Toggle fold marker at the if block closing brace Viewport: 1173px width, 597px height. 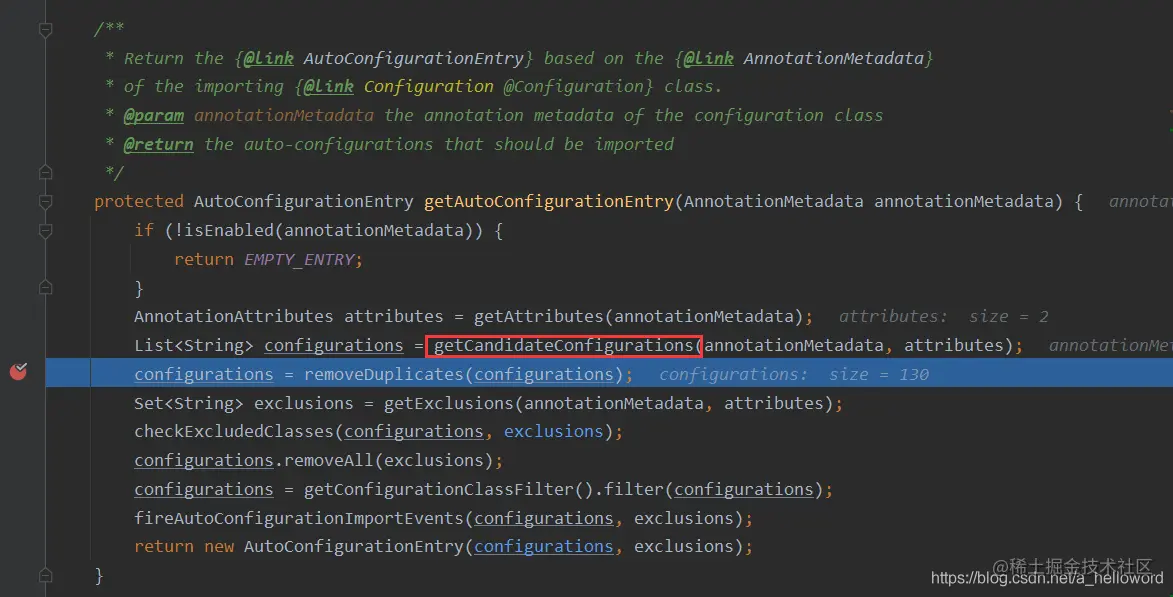46,288
